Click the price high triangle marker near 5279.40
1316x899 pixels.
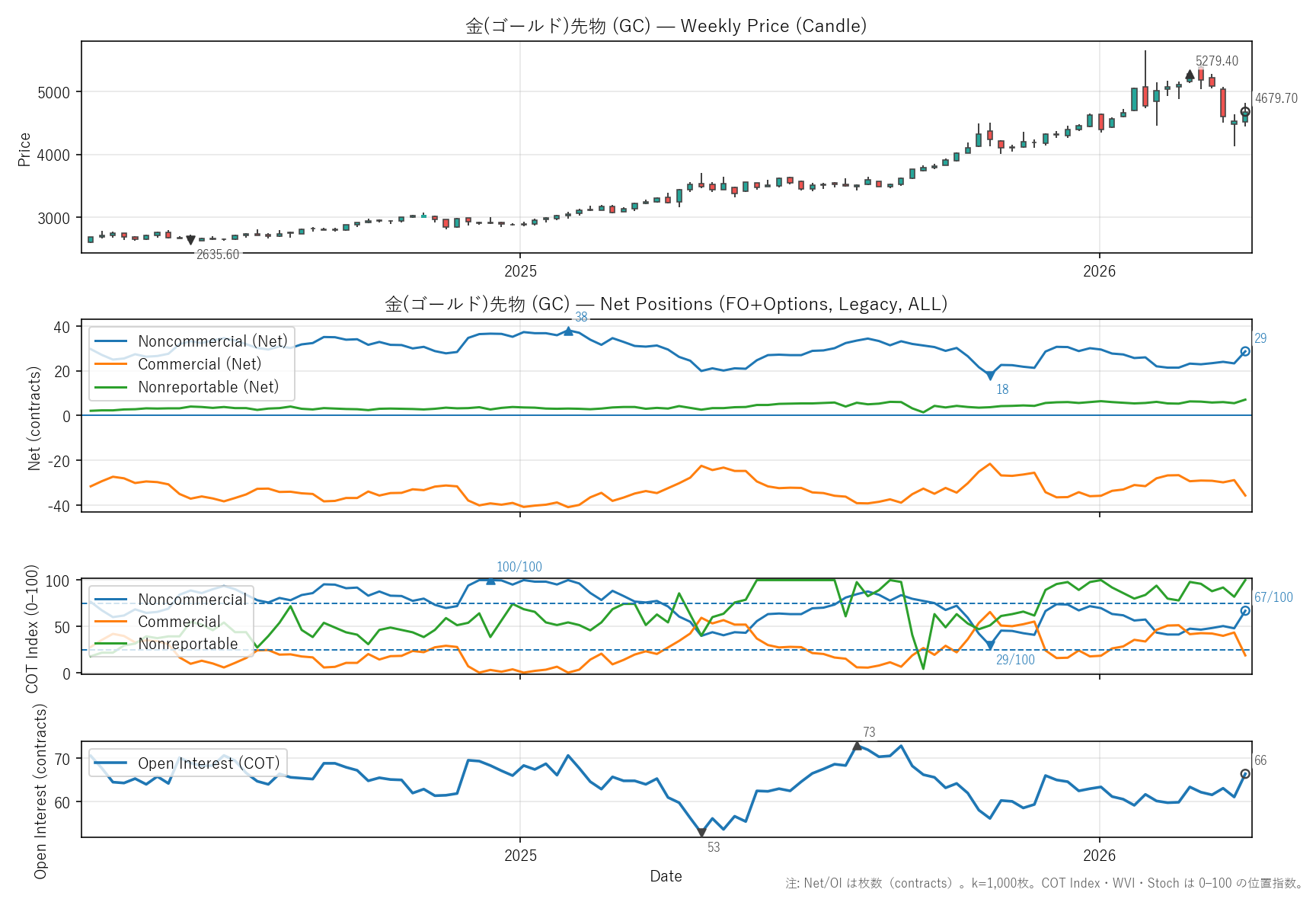tap(1190, 75)
